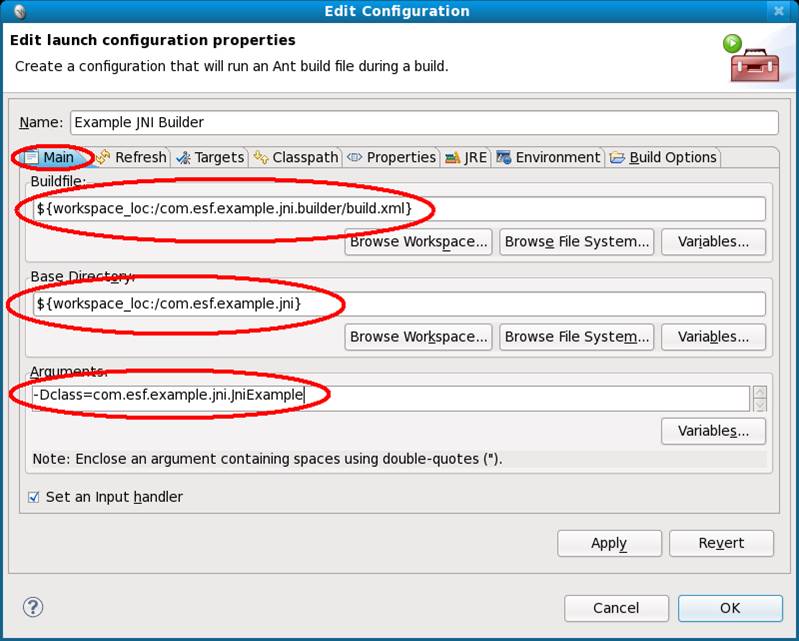Click the Targets tab icon
The width and height of the screenshot is (799, 641).
click(183, 157)
